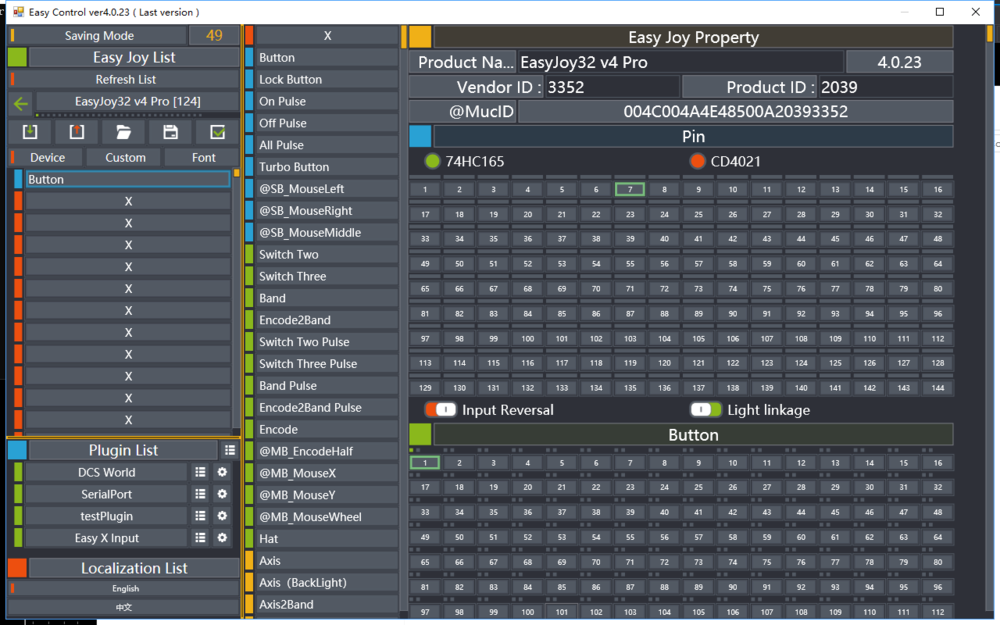Select button 101 in the Button grid
Viewport: 1000px width, 625px height.
click(x=561, y=612)
